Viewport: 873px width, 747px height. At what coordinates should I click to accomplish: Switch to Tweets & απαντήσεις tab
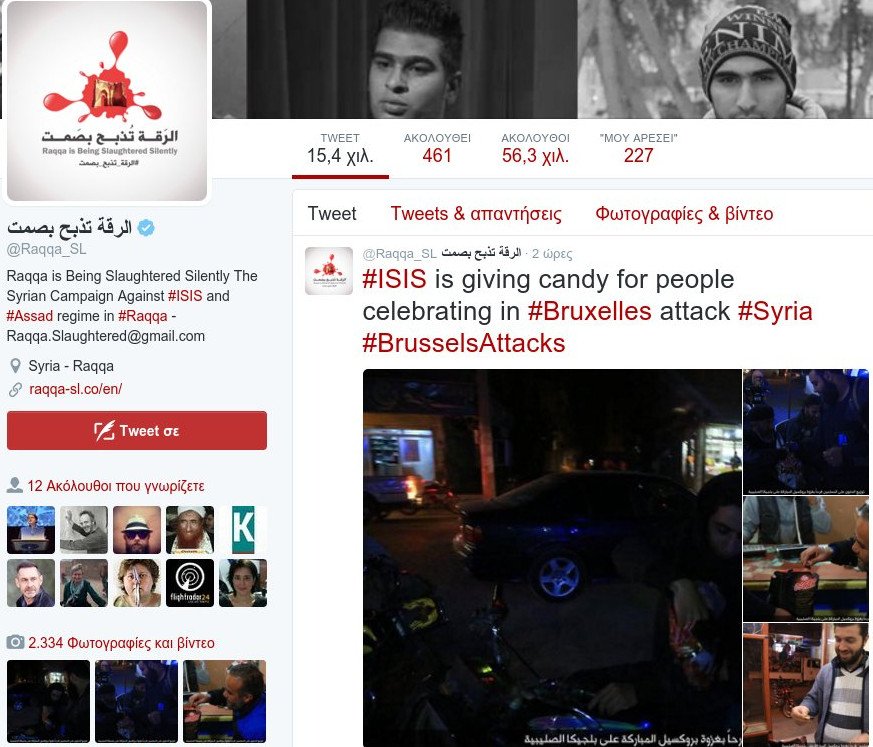tap(476, 214)
